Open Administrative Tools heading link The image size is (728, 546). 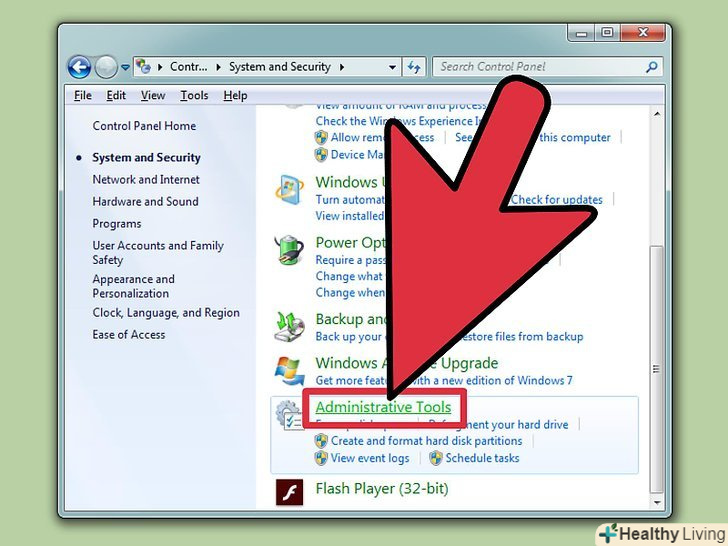pos(383,407)
